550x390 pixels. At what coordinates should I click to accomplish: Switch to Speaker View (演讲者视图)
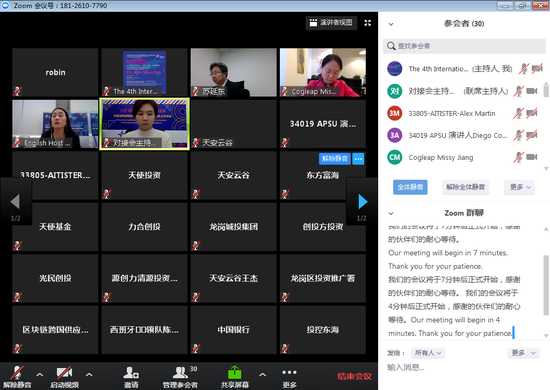331,23
